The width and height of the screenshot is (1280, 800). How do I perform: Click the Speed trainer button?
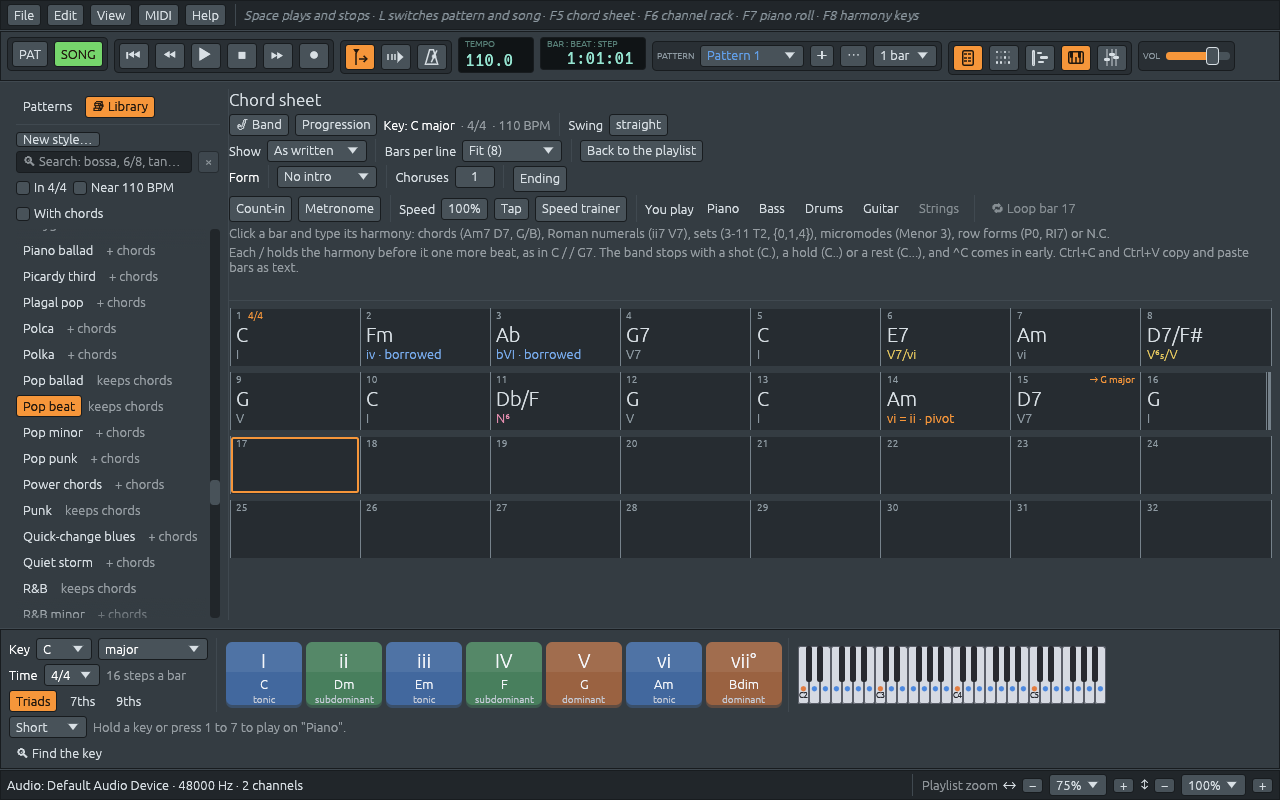(581, 209)
